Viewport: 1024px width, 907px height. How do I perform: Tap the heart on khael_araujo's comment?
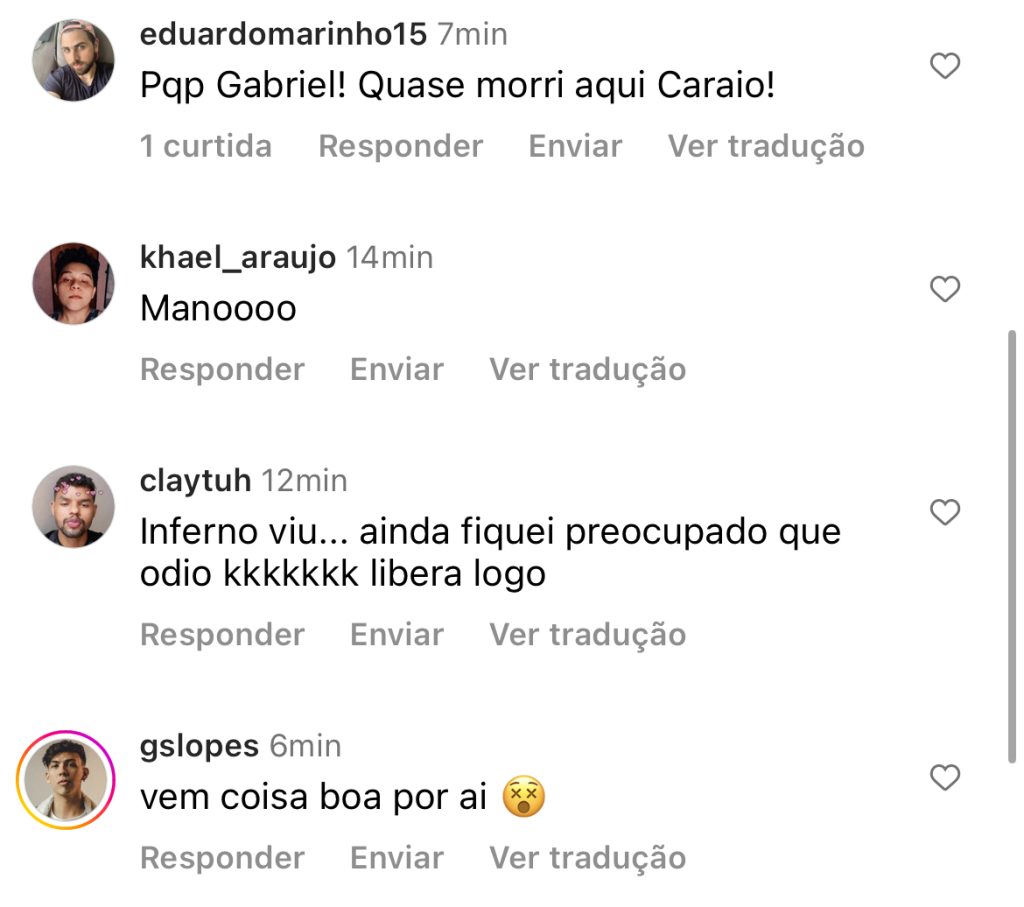click(x=944, y=289)
